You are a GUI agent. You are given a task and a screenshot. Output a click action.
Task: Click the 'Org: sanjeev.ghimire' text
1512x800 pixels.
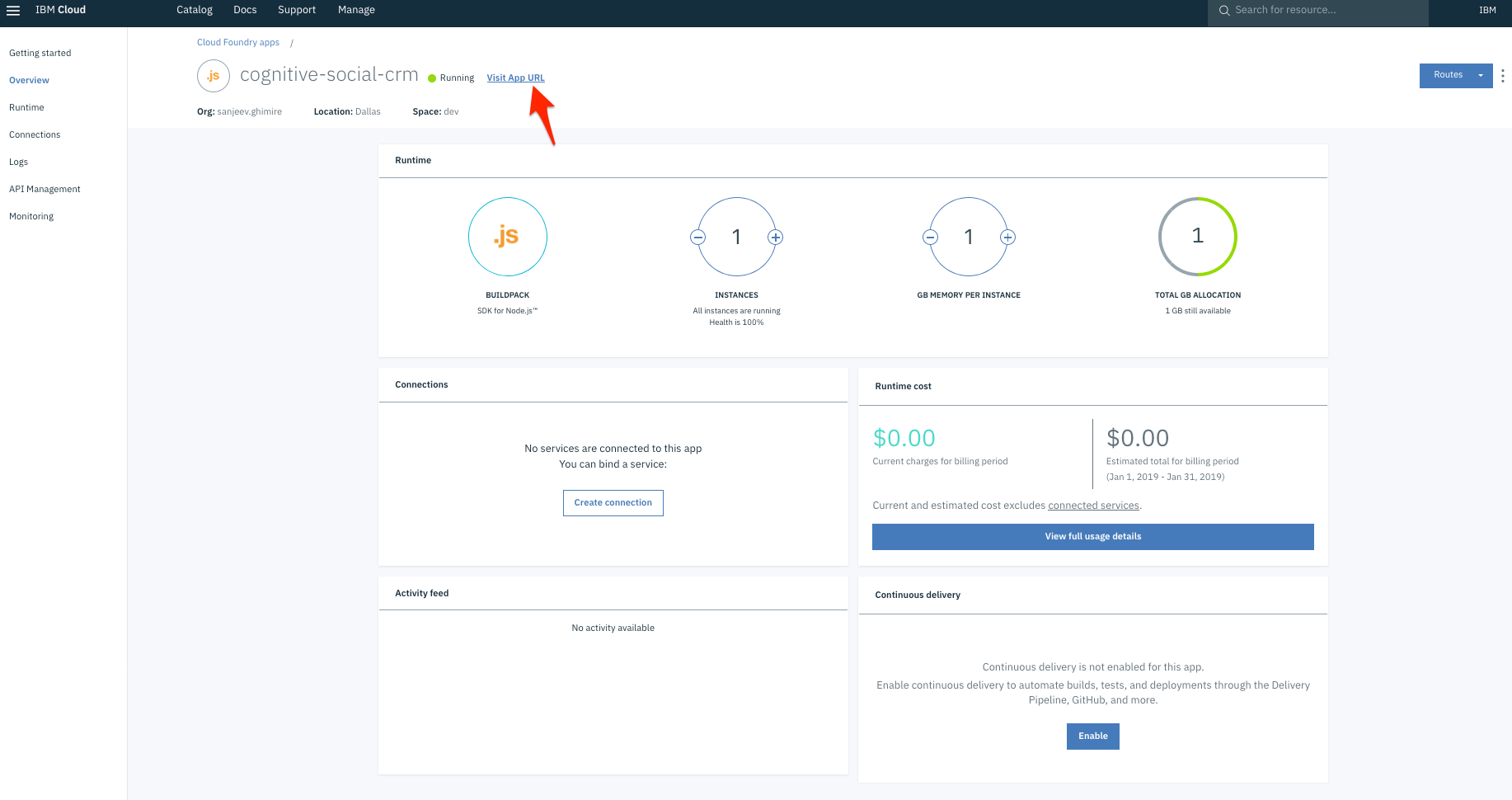239,111
